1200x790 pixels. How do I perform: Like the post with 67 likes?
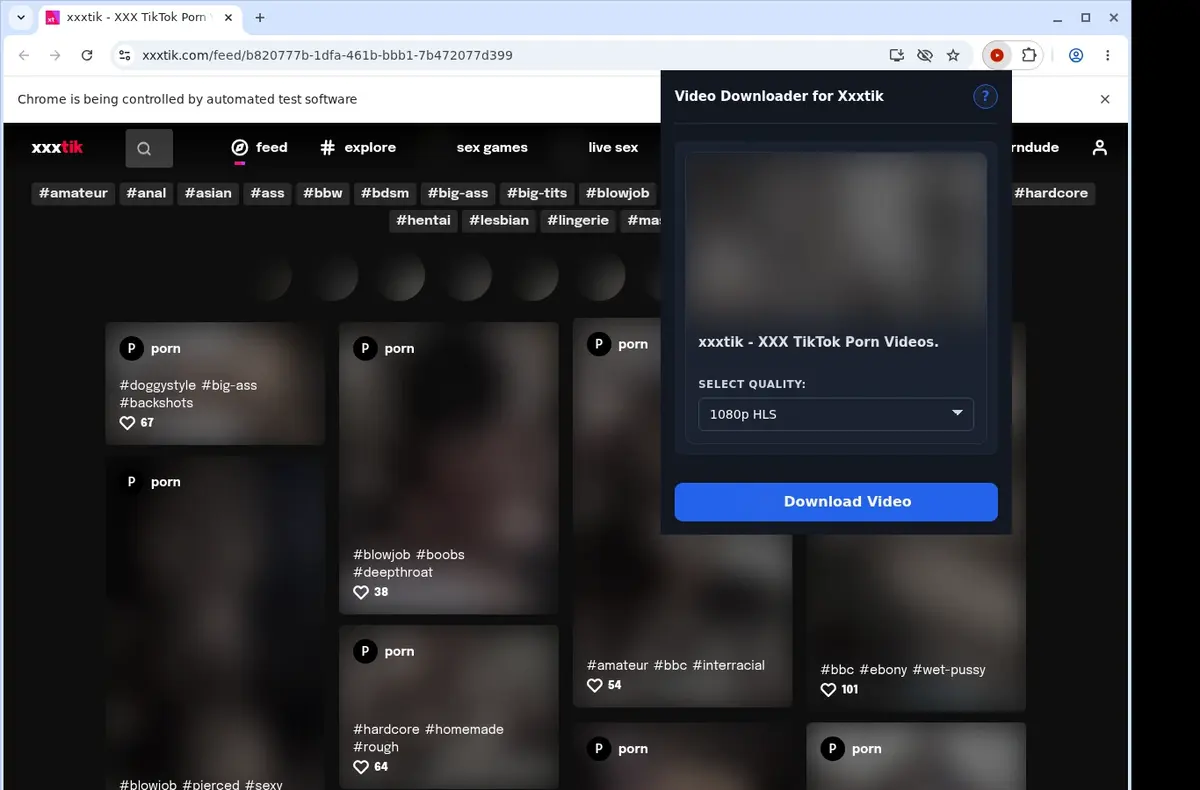click(x=127, y=423)
